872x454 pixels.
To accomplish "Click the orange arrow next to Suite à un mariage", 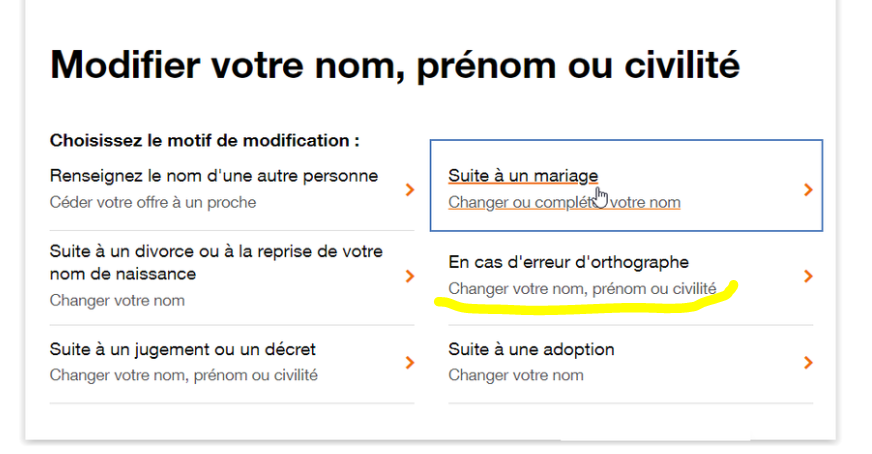I will [808, 190].
